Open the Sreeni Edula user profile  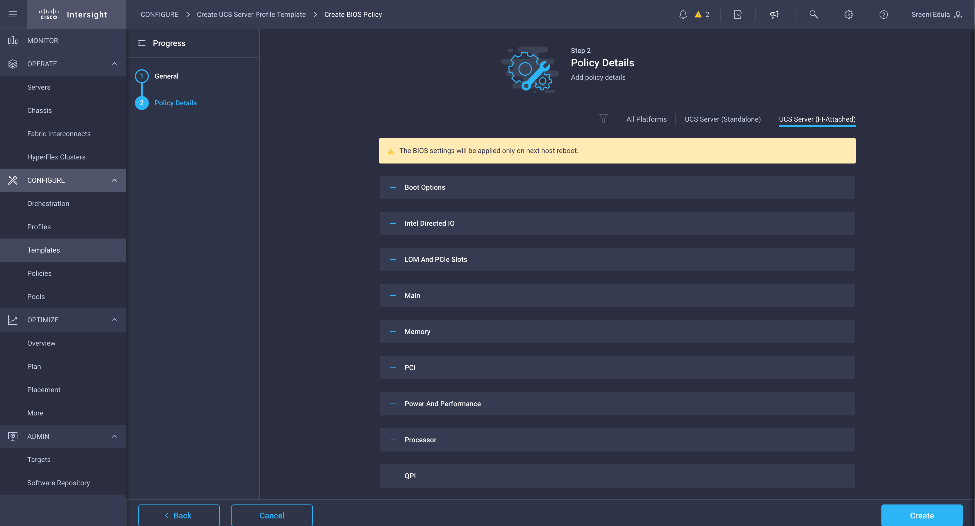coord(936,14)
